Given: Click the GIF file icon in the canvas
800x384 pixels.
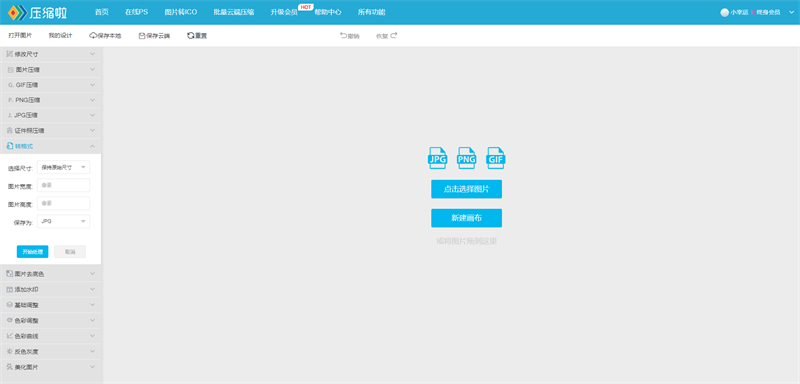Looking at the screenshot, I should pos(495,158).
